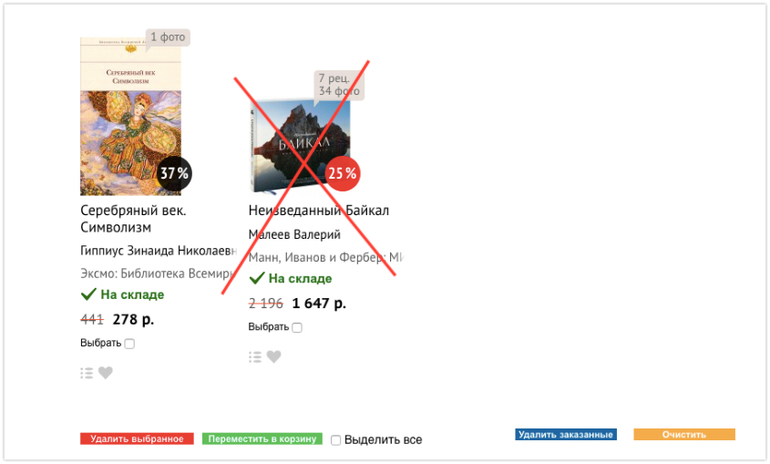Open author link Гиппиус Зинаида Николаевна
The height and width of the screenshot is (464, 770).
(x=159, y=251)
